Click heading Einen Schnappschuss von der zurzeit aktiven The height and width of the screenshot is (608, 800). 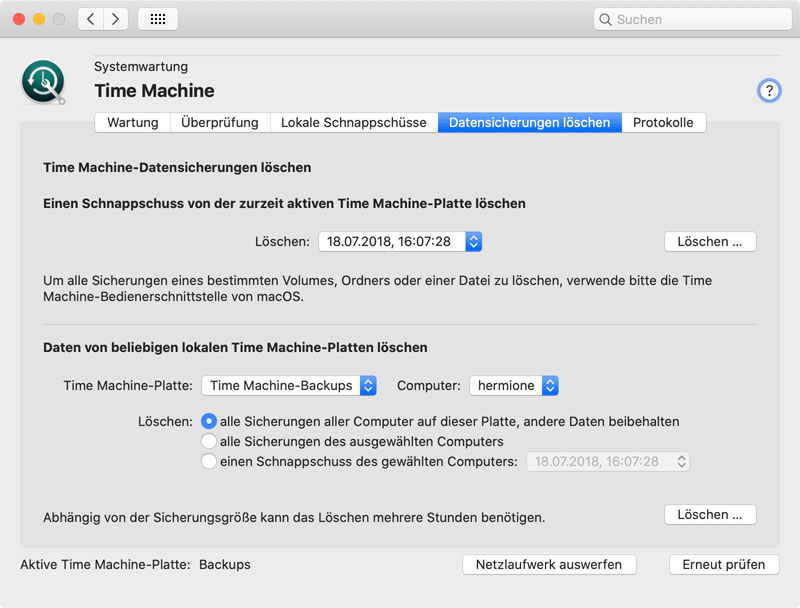[x=284, y=204]
